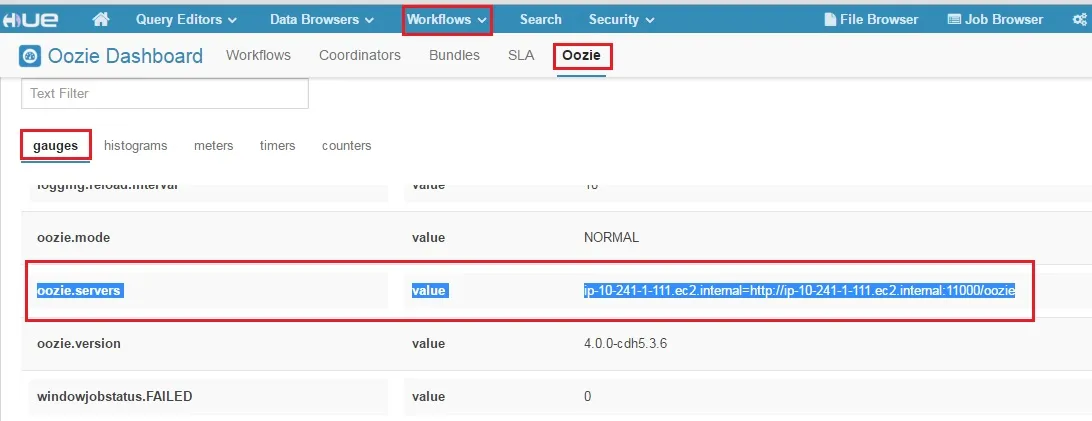Switch to the SLA tab

(521, 55)
